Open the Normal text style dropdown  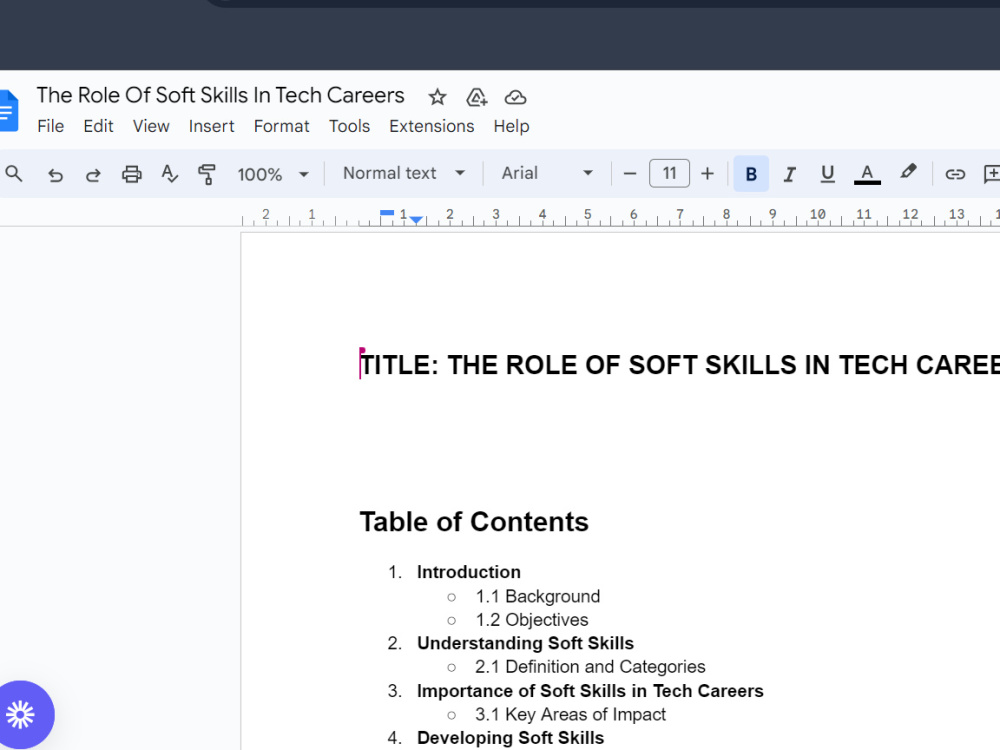(404, 173)
